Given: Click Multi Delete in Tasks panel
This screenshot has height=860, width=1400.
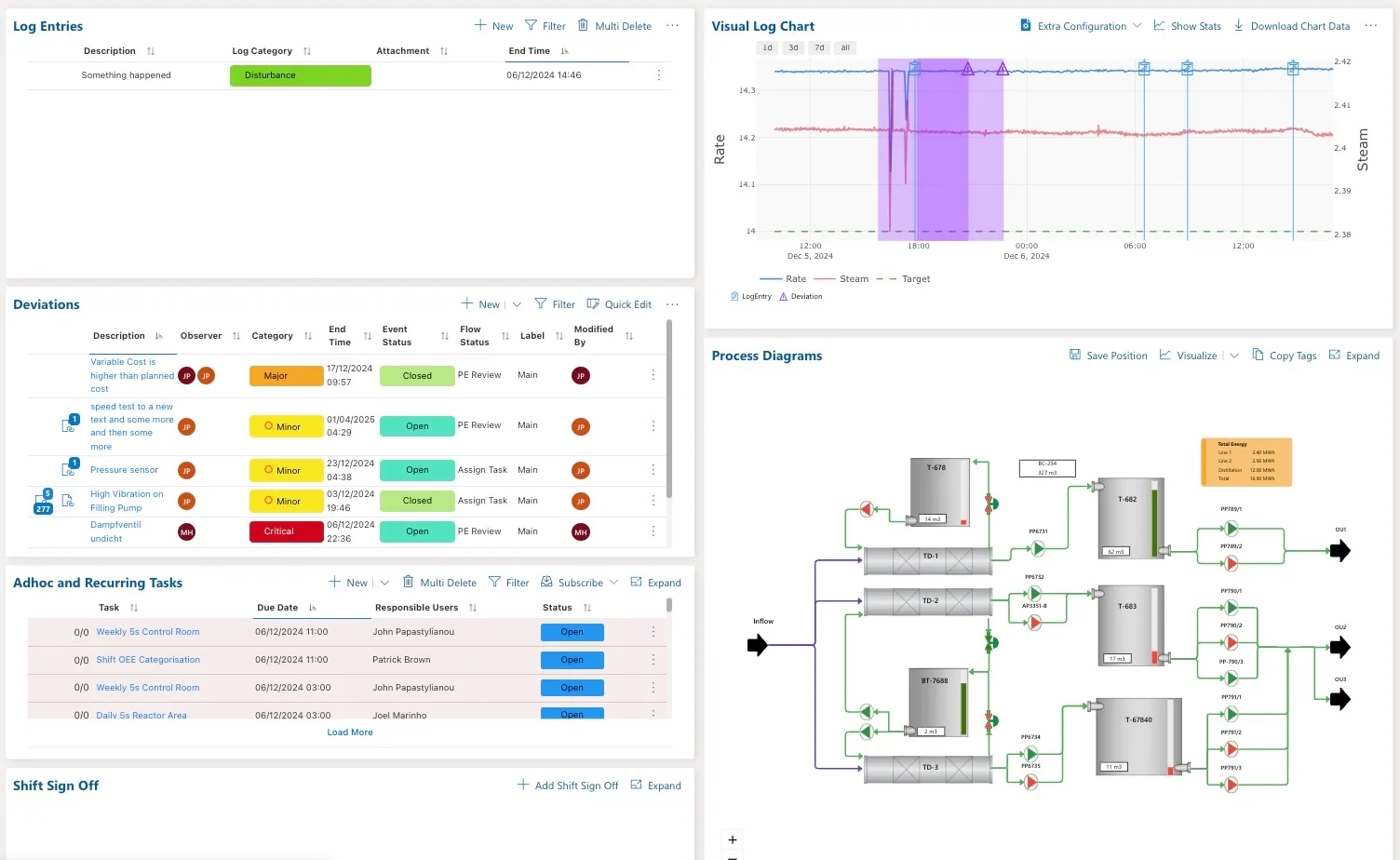Looking at the screenshot, I should coord(439,583).
